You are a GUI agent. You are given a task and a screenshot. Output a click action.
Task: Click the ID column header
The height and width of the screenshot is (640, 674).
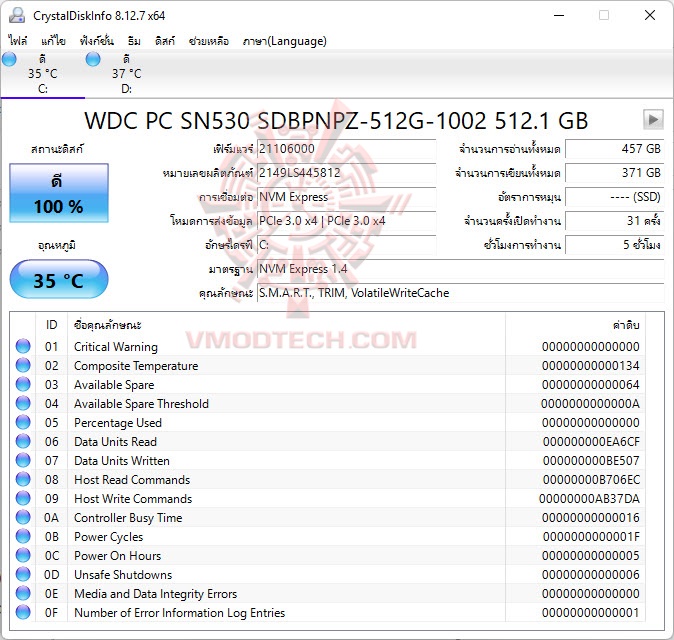pos(51,325)
